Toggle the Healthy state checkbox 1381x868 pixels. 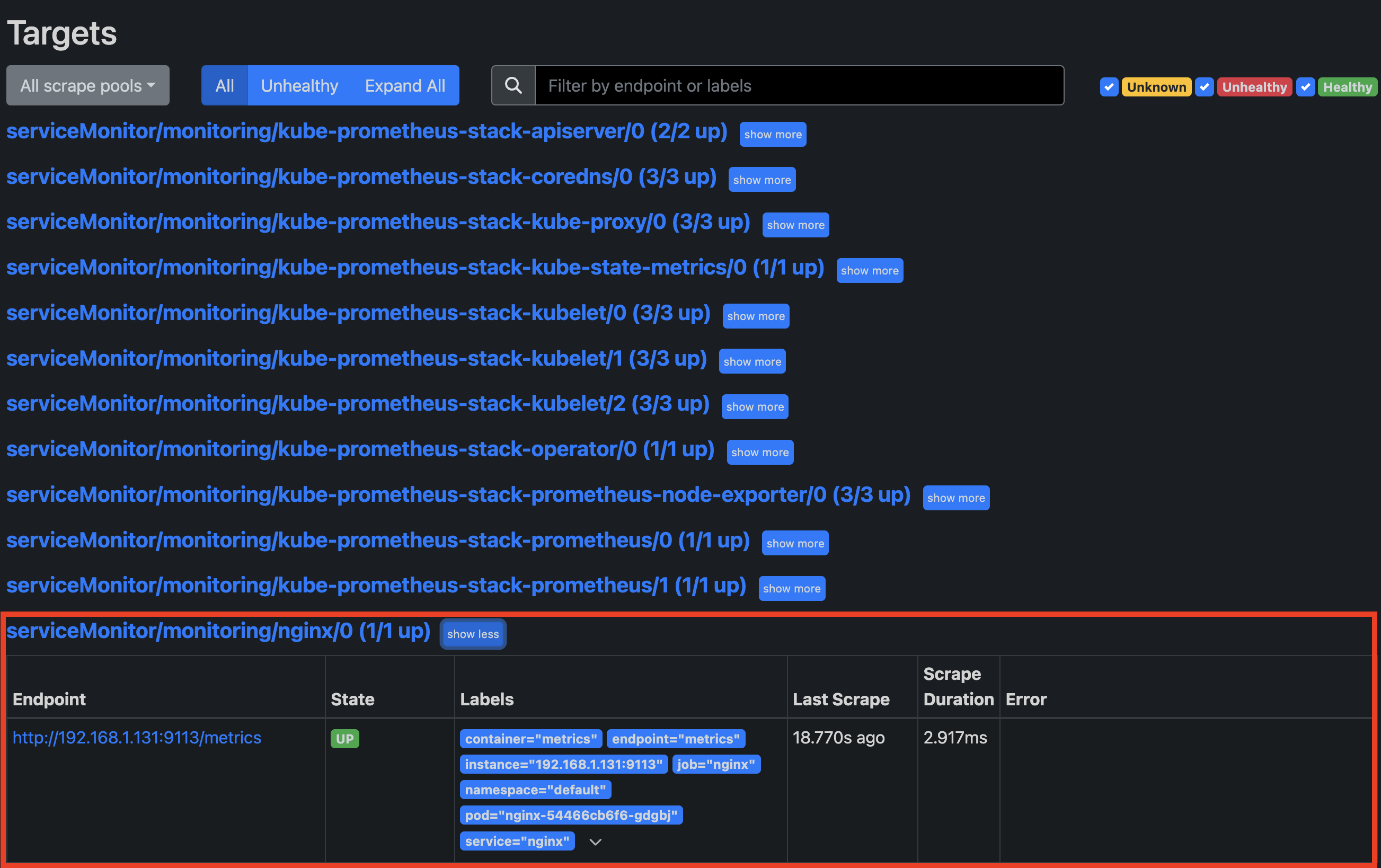(1305, 87)
